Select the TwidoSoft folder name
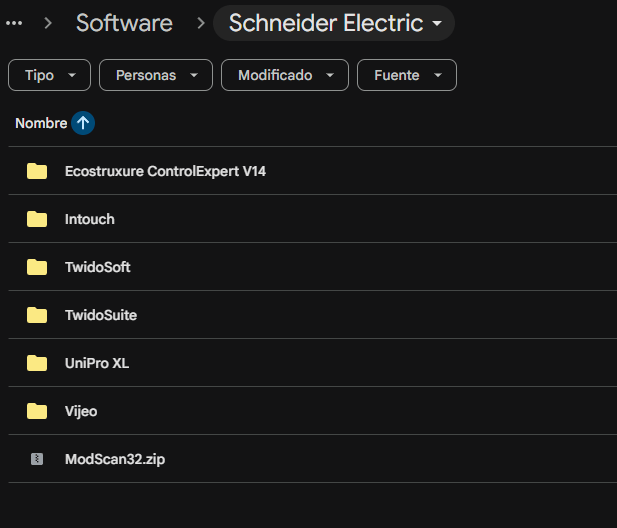This screenshot has height=528, width=617. pos(98,267)
